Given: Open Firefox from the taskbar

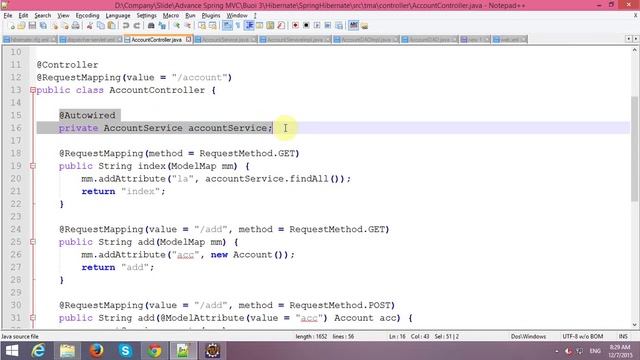Looking at the screenshot, I should click(96, 351).
